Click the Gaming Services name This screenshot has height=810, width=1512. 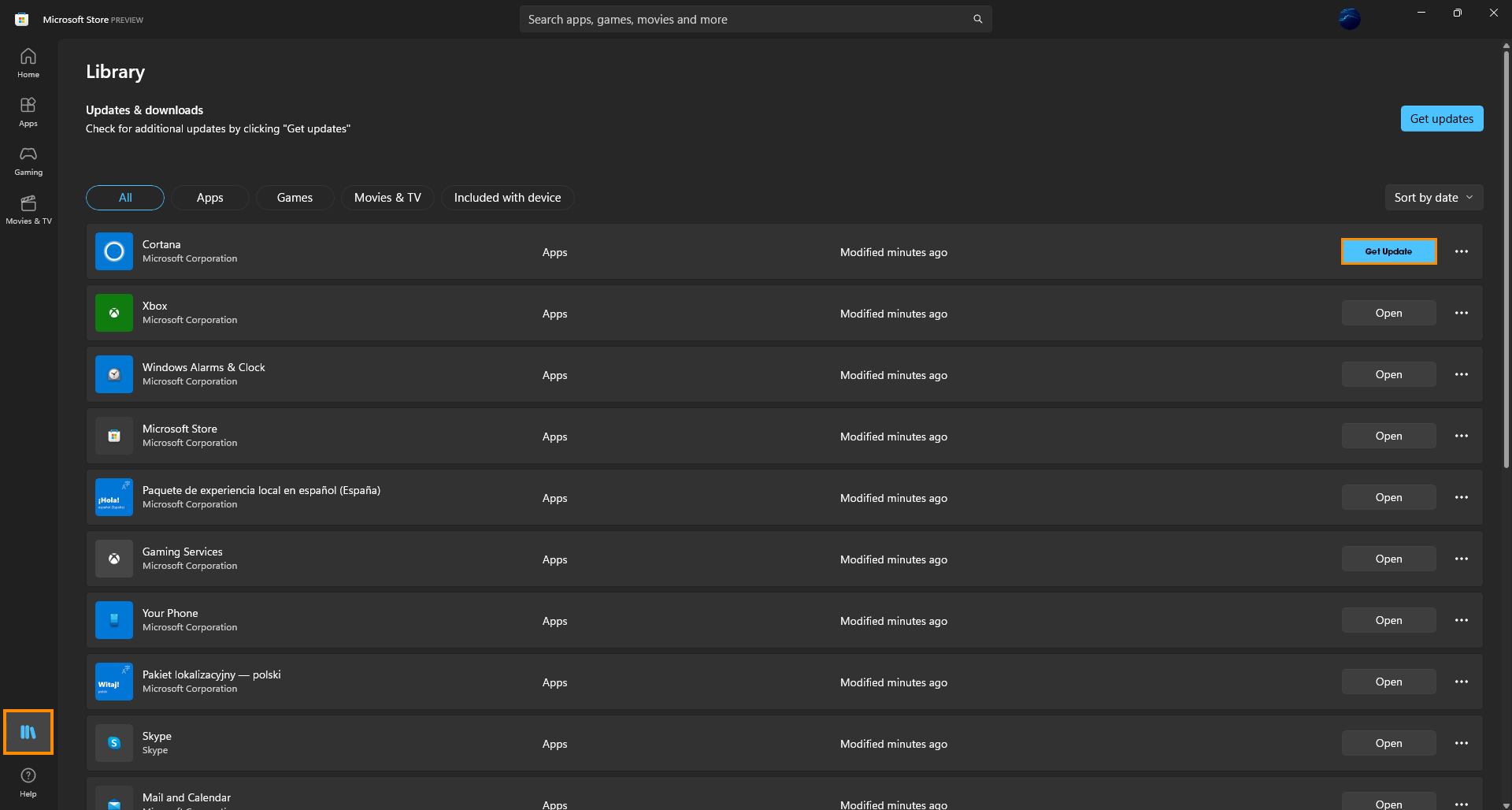click(183, 552)
